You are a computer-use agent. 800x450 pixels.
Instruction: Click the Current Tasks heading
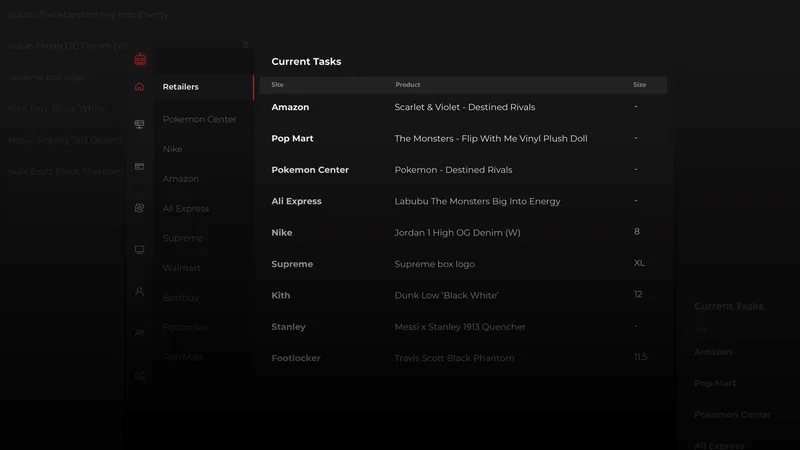[306, 61]
